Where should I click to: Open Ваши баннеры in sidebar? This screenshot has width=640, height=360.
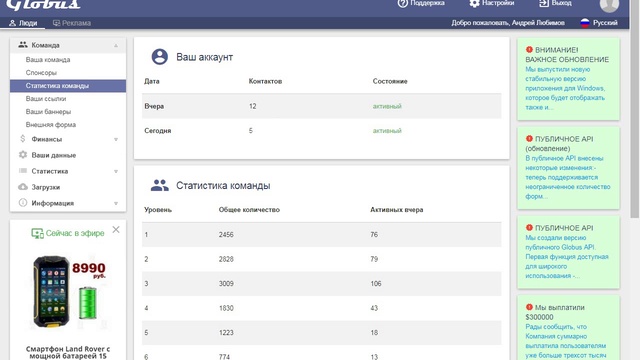pos(48,111)
